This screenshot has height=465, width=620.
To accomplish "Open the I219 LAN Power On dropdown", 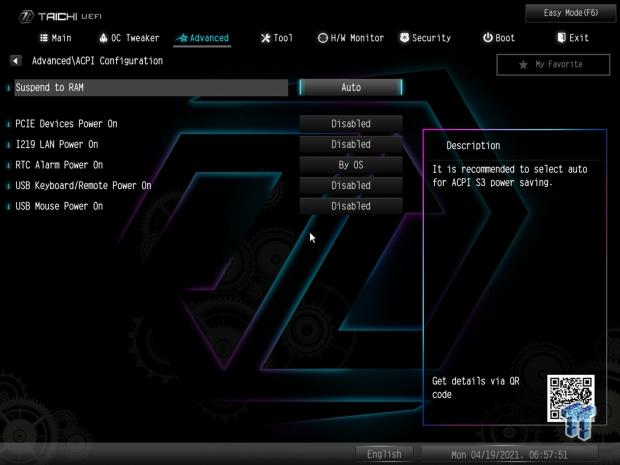I will coord(351,144).
